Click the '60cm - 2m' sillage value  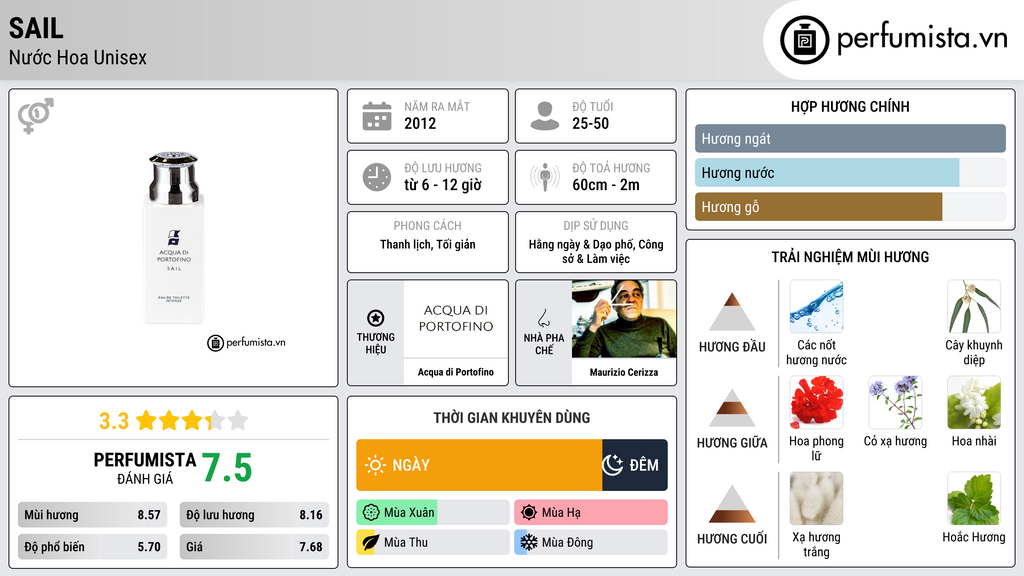coord(606,185)
